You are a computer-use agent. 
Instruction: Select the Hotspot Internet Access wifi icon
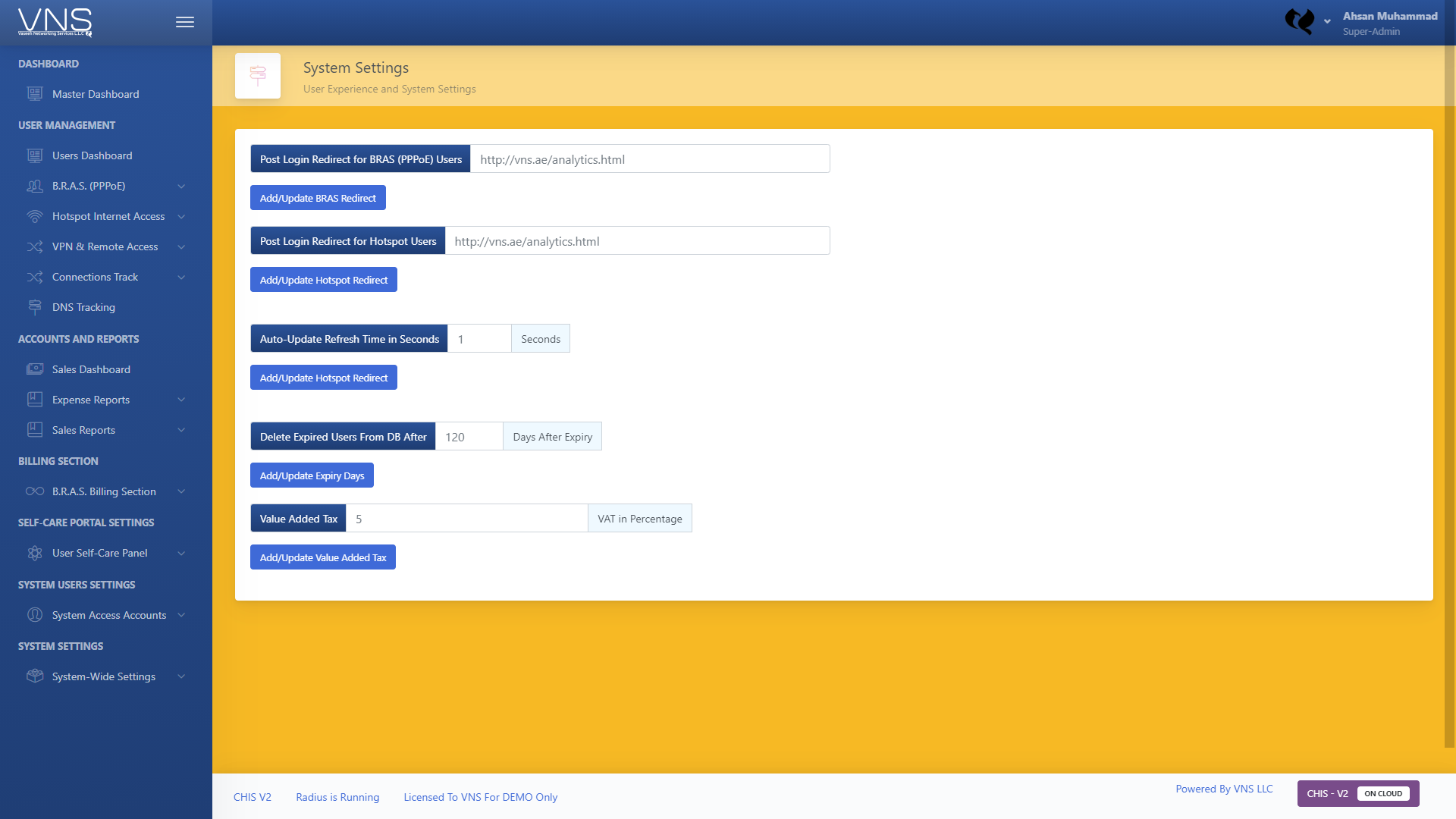35,216
